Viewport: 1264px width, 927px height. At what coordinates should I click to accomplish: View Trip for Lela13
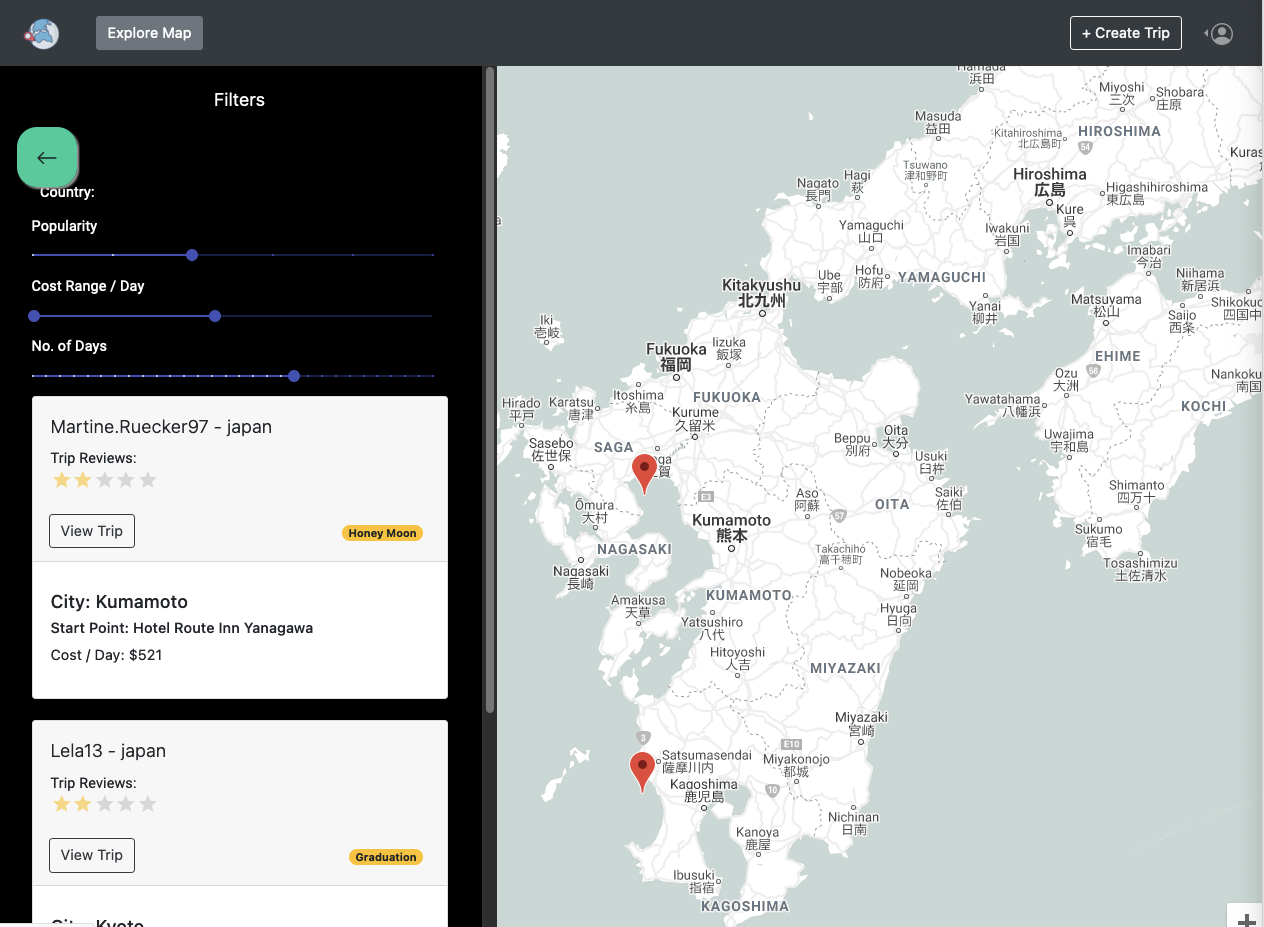tap(92, 855)
